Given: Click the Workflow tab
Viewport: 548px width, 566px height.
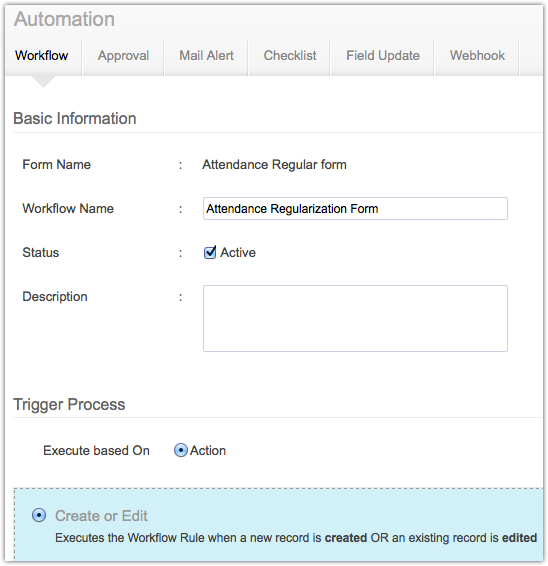Looking at the screenshot, I should tap(42, 56).
